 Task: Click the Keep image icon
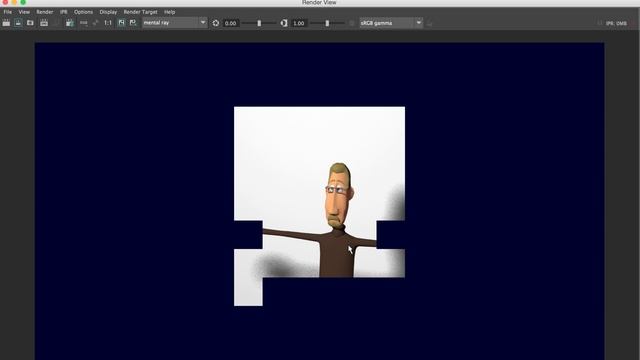[x=121, y=23]
